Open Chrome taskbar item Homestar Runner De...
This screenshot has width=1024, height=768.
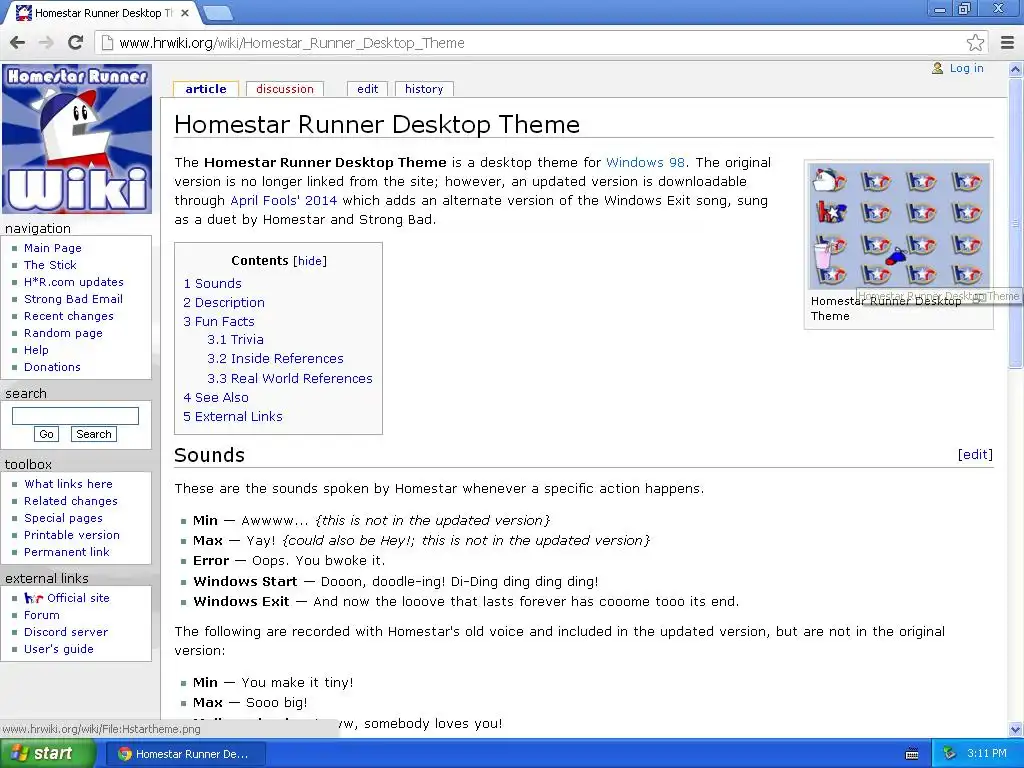click(184, 754)
